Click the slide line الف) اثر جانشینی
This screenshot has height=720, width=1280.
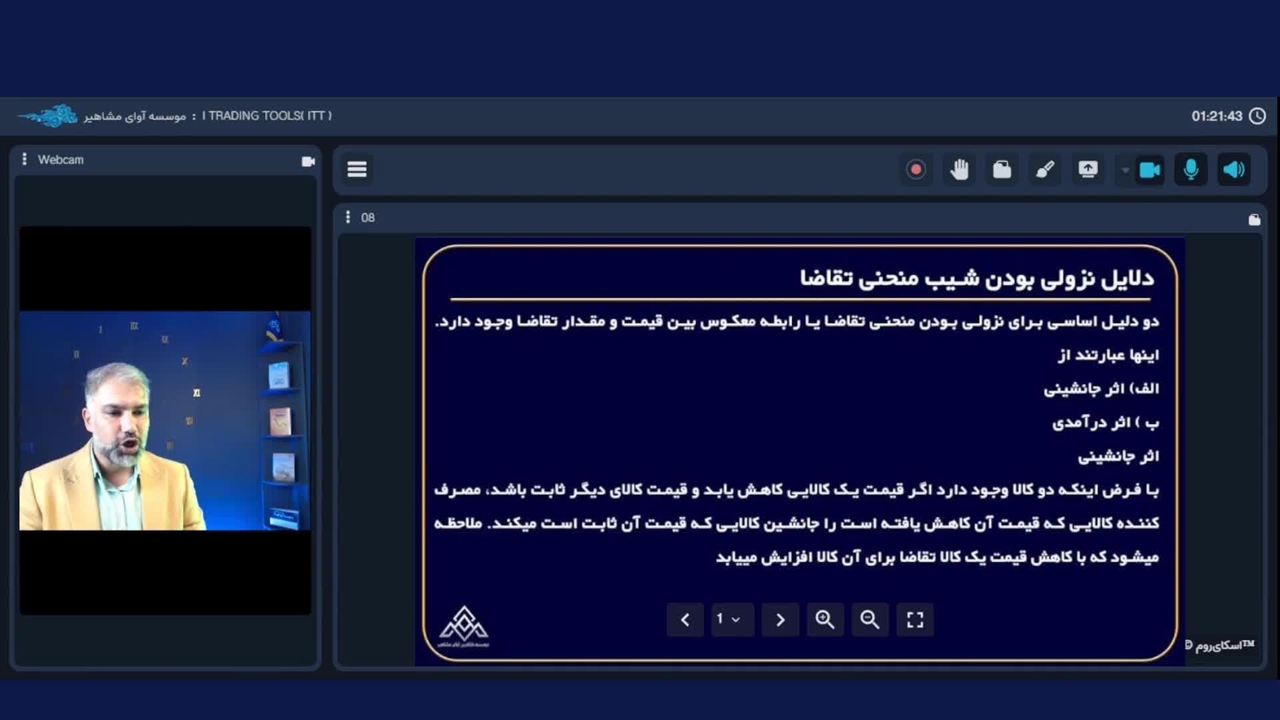click(1102, 389)
